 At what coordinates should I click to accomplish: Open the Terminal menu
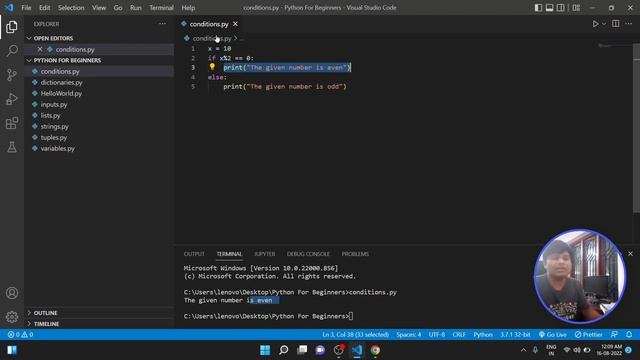pos(161,8)
